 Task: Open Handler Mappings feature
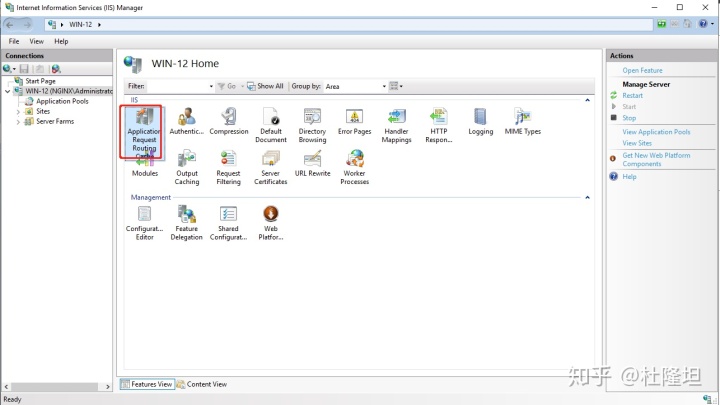click(x=396, y=125)
